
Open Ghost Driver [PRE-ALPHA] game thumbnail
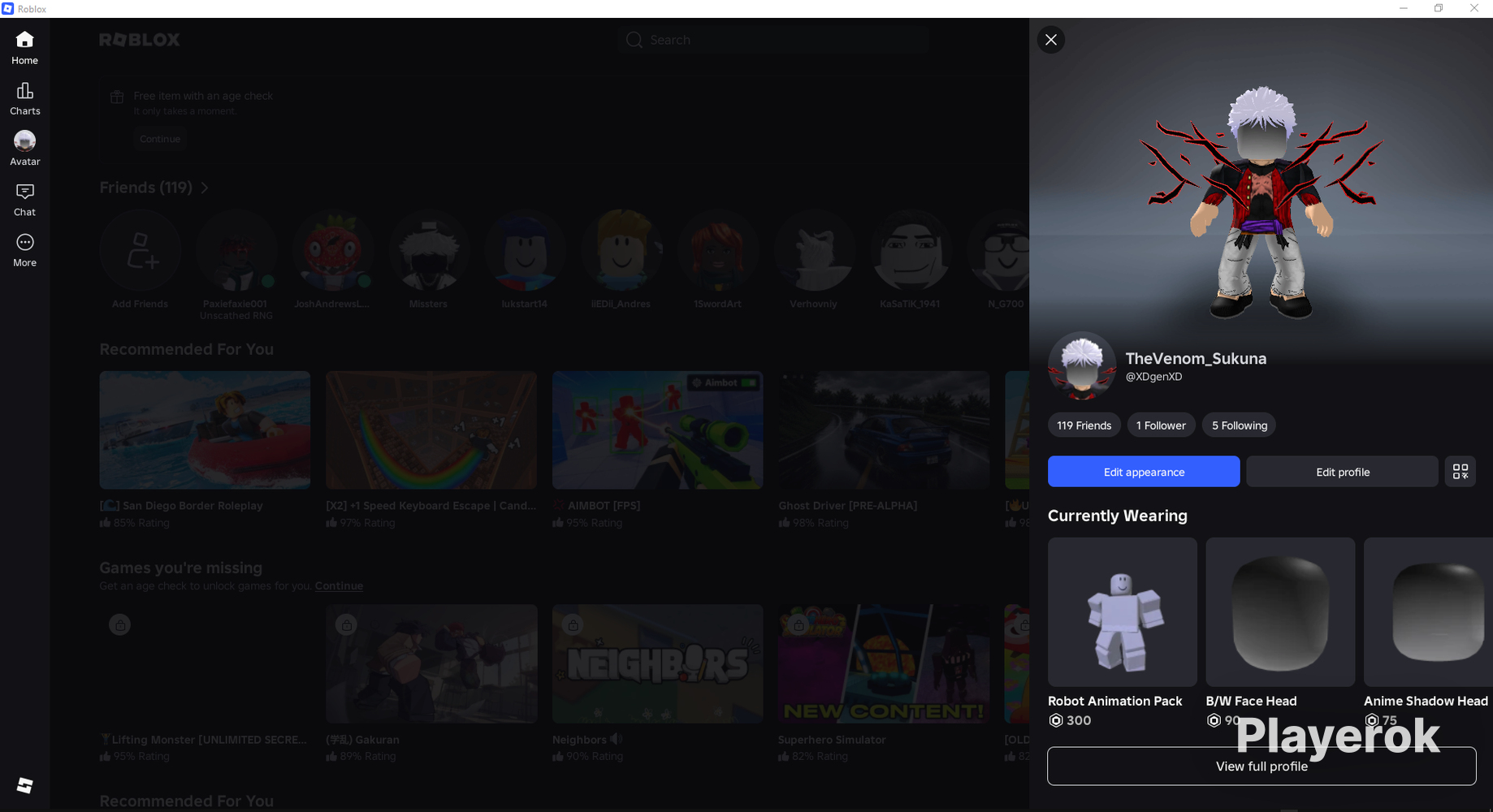[884, 430]
